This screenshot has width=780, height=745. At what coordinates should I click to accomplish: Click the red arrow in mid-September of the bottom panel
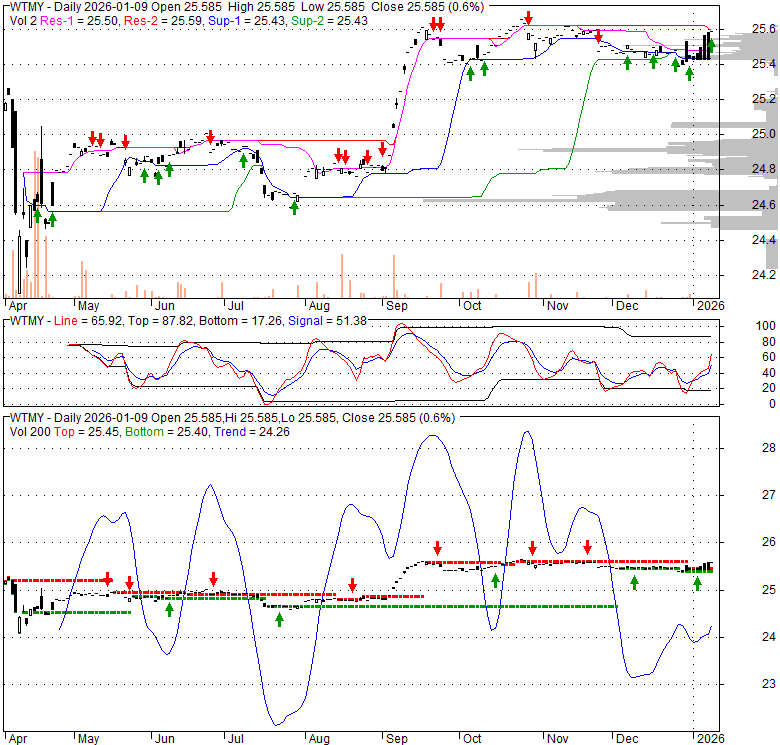[x=438, y=547]
